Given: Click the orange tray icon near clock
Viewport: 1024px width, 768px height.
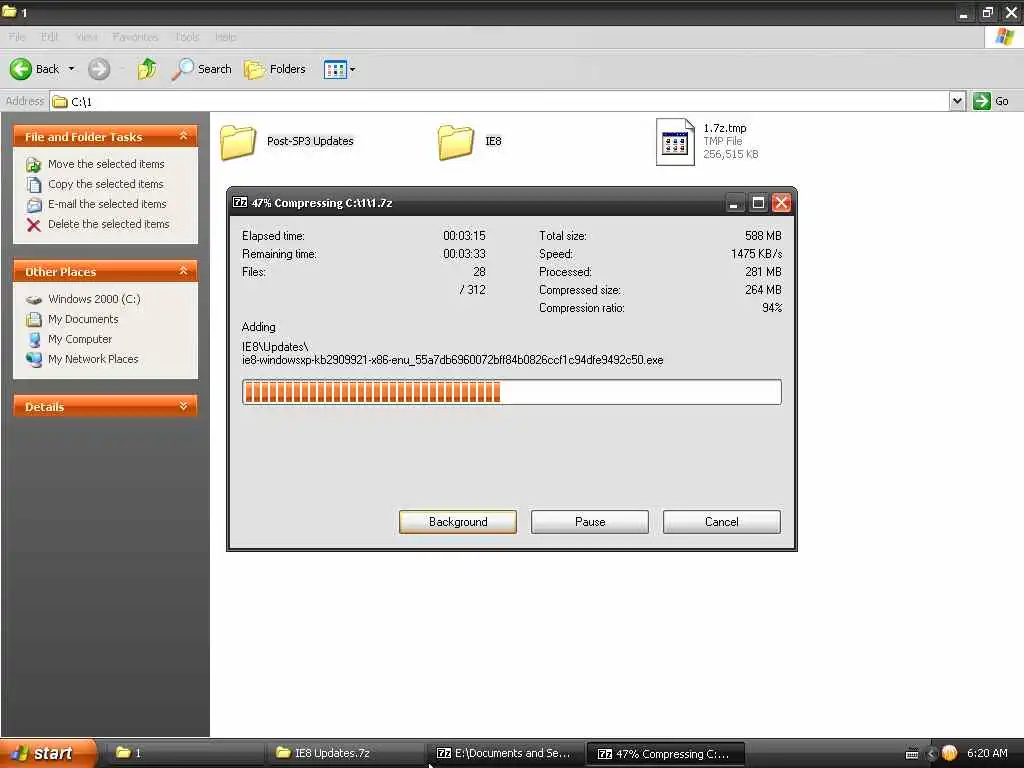Looking at the screenshot, I should (x=949, y=753).
